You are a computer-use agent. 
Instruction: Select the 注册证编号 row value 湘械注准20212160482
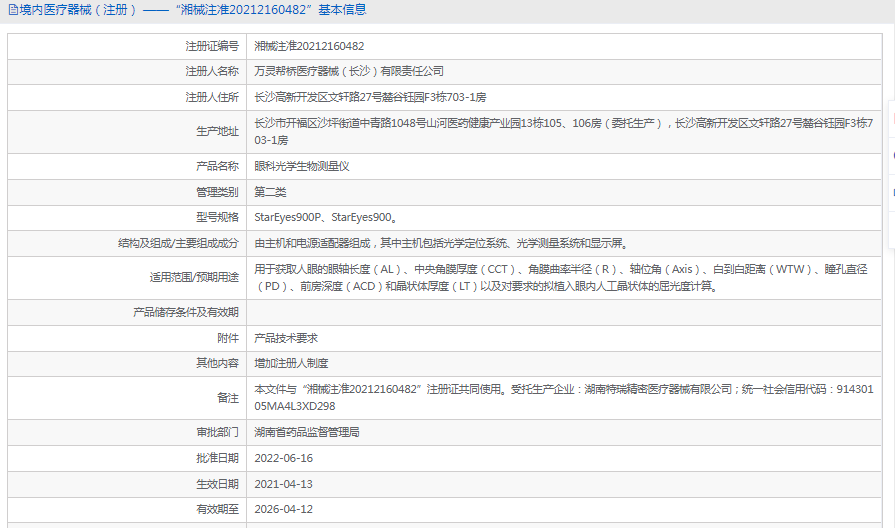pyautogui.click(x=309, y=46)
